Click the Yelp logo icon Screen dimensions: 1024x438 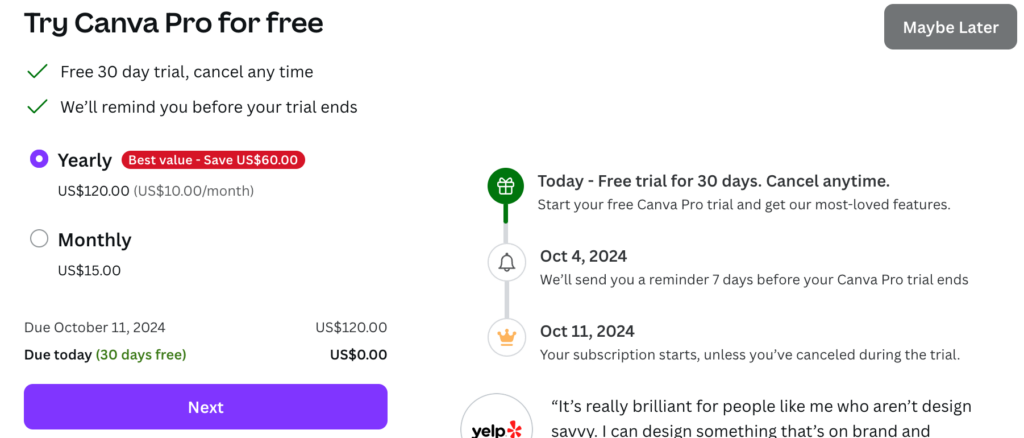pos(496,426)
